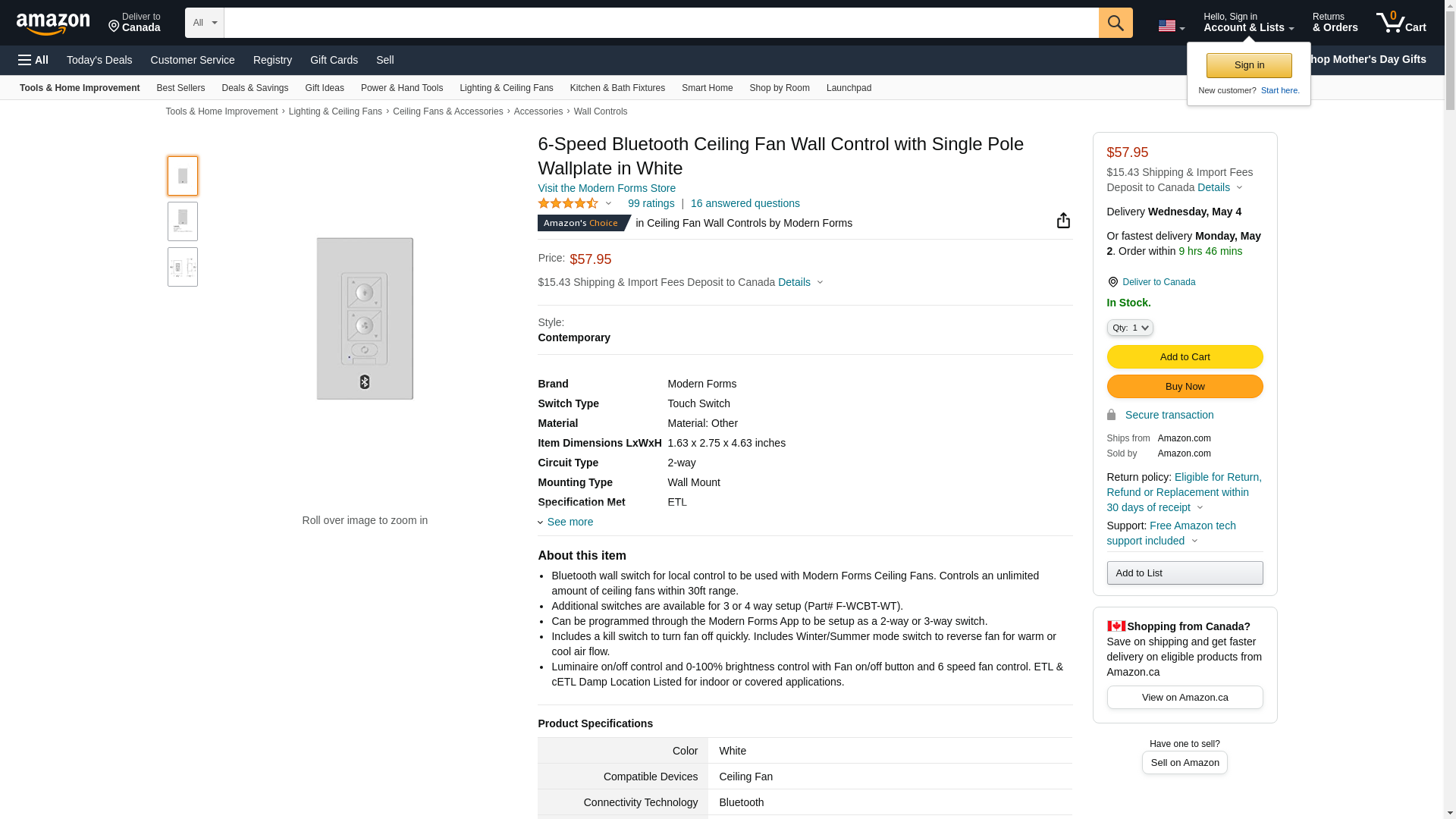Click the US flag language selector
The height and width of the screenshot is (819, 1456).
pos(1171,27)
